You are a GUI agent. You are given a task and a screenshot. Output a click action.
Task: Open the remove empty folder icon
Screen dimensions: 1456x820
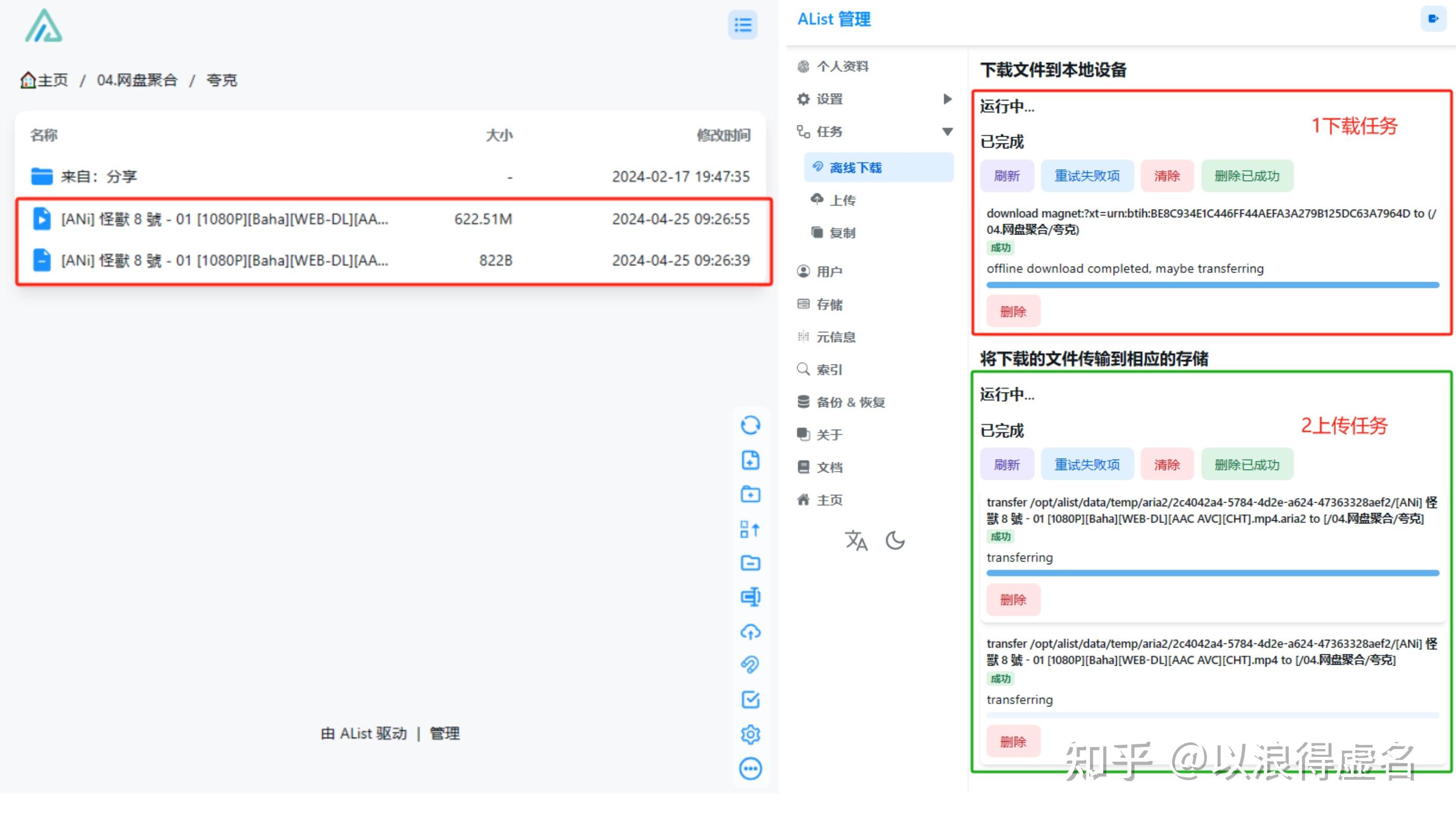point(751,563)
